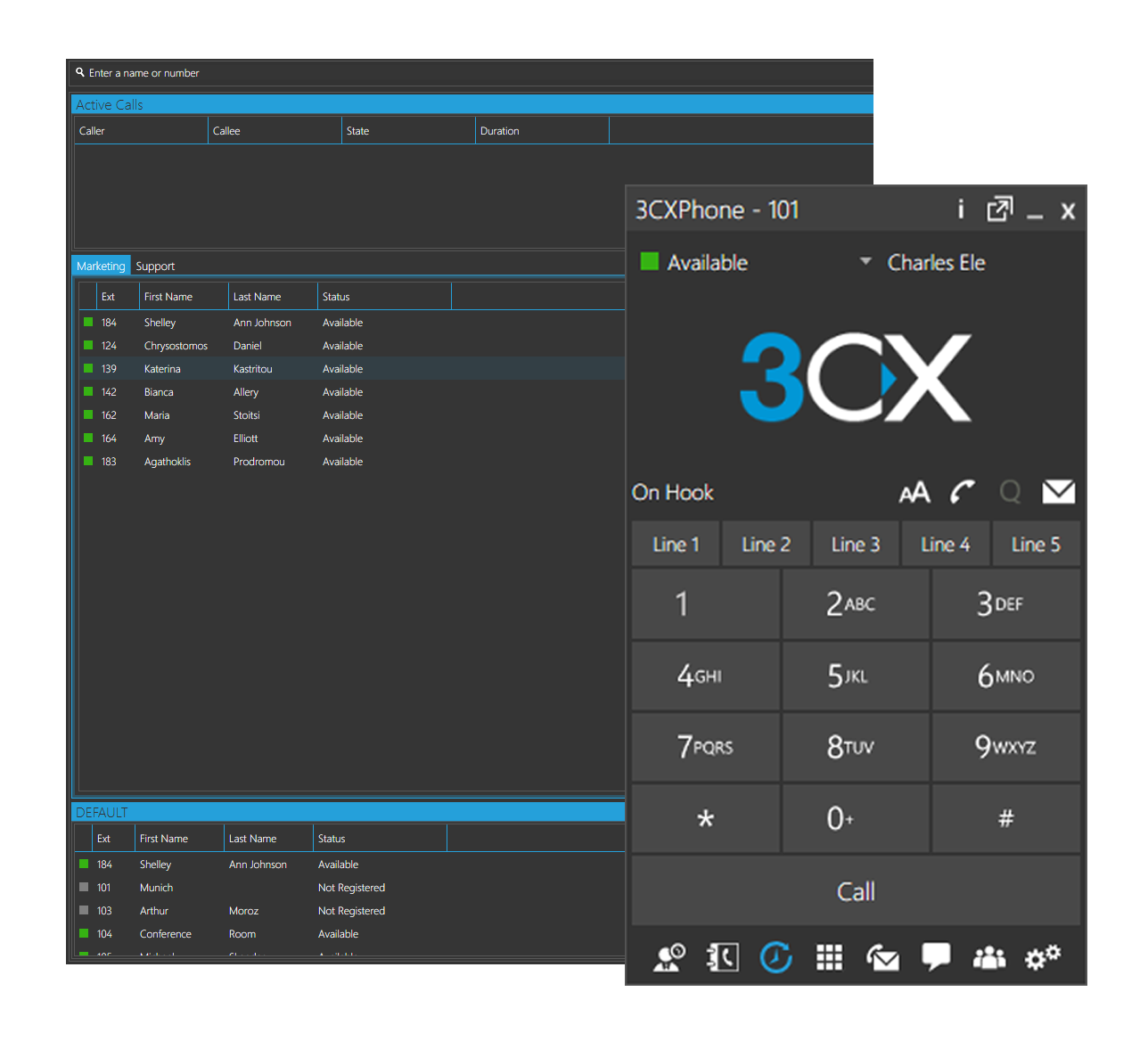Image resolution: width=1148 pixels, height=1041 pixels.
Task: Click Marketing table Status header
Action: [x=384, y=297]
